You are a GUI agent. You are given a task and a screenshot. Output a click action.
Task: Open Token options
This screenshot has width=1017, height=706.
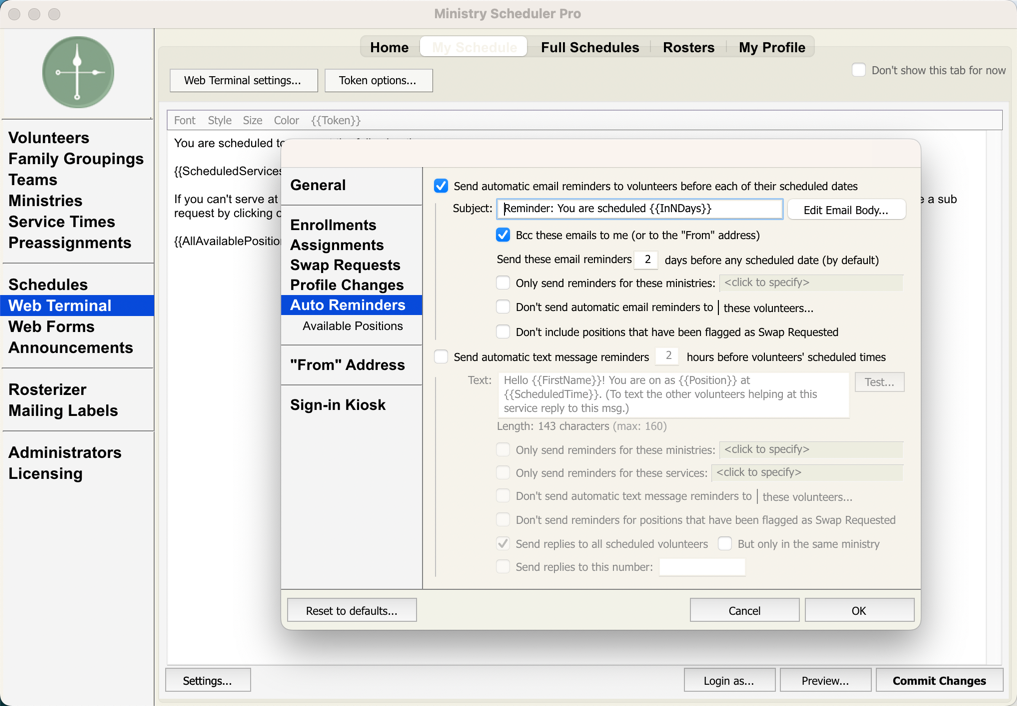[x=378, y=80]
